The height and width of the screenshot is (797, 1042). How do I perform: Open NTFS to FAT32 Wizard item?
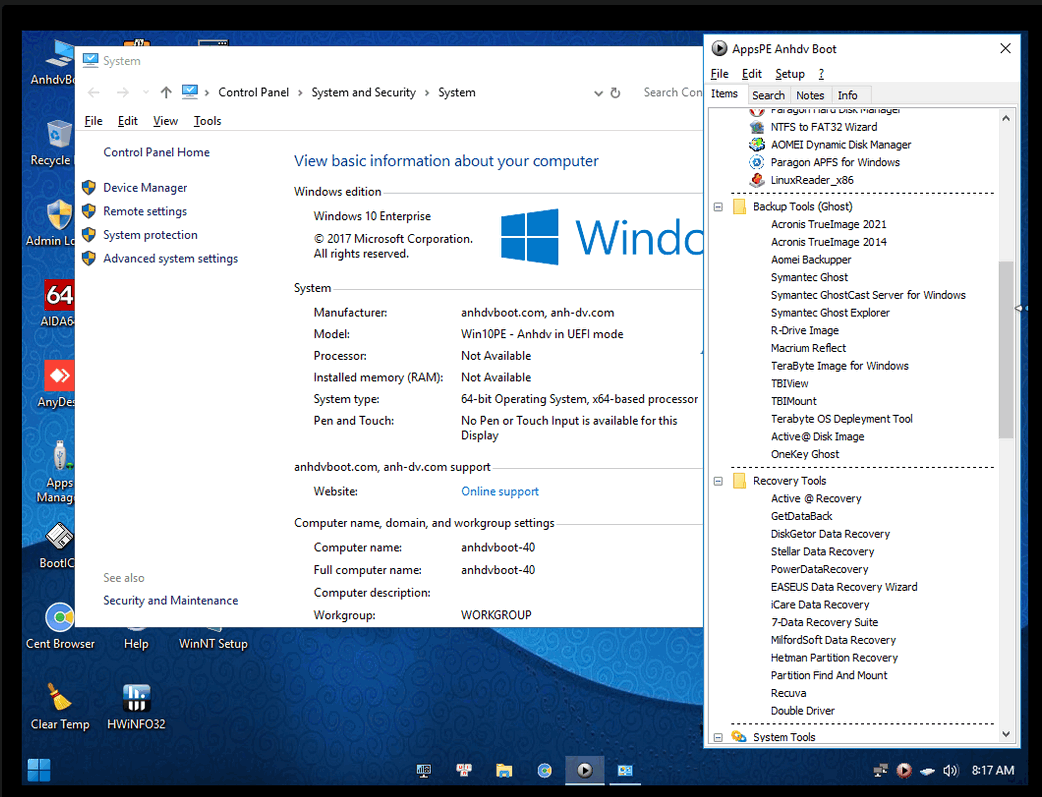[823, 127]
